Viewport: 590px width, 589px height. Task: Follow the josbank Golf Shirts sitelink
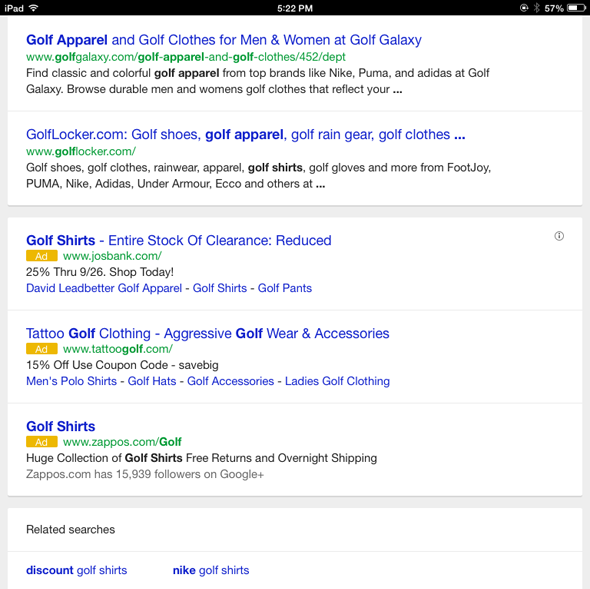click(x=220, y=288)
